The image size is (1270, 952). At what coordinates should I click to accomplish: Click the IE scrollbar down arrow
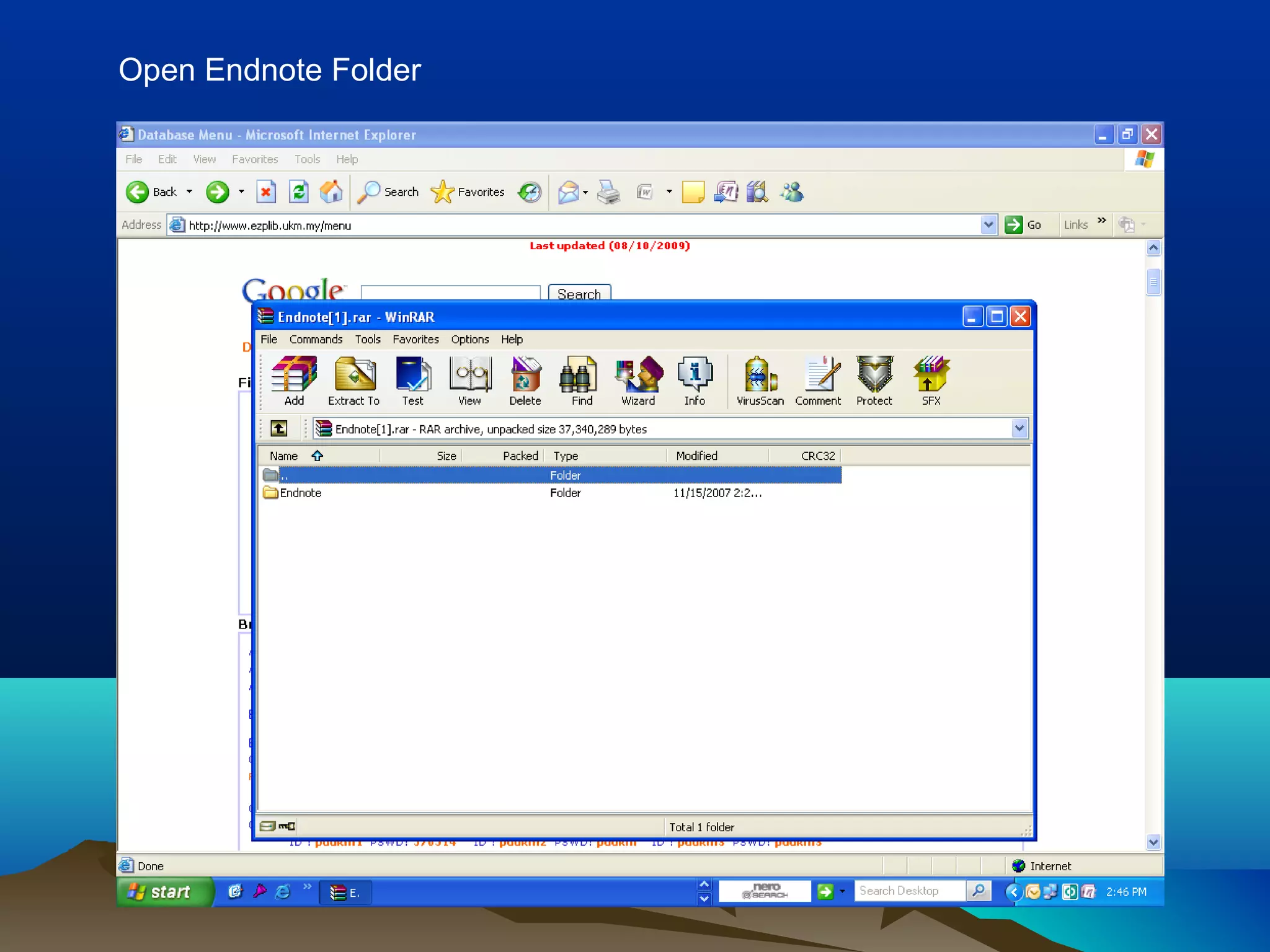tap(1153, 842)
